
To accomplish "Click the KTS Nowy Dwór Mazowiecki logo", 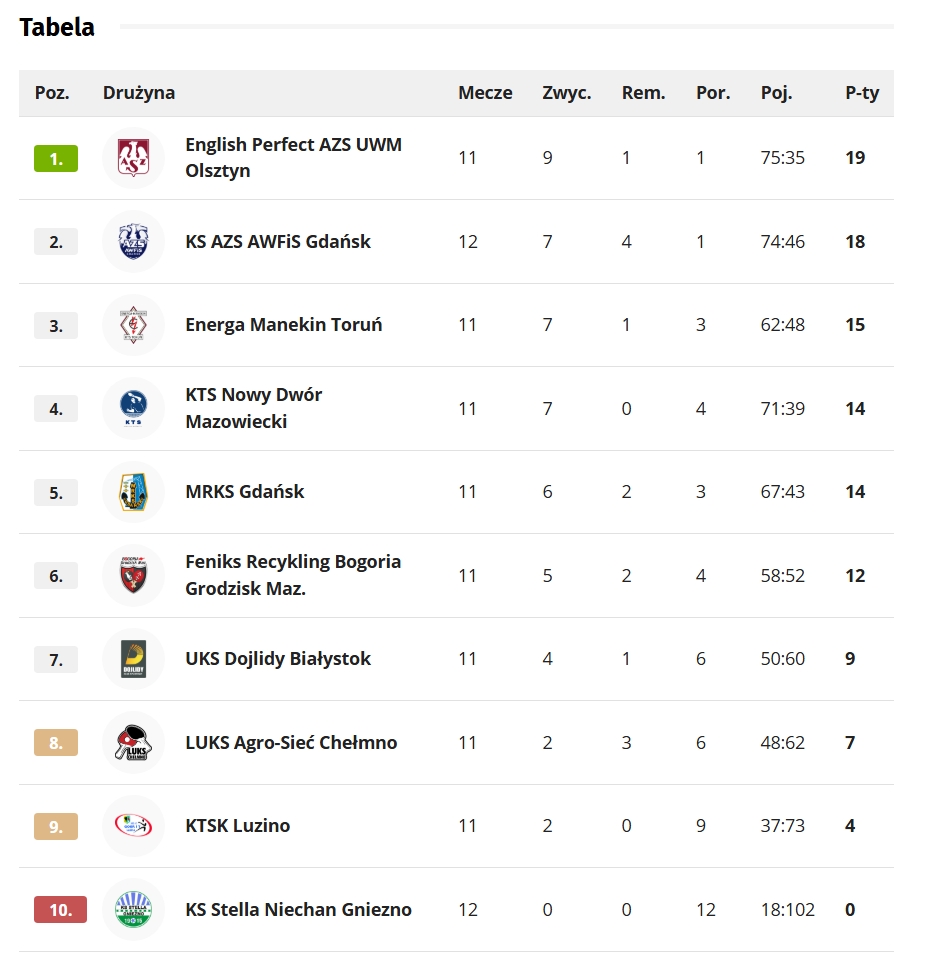I will pos(133,408).
